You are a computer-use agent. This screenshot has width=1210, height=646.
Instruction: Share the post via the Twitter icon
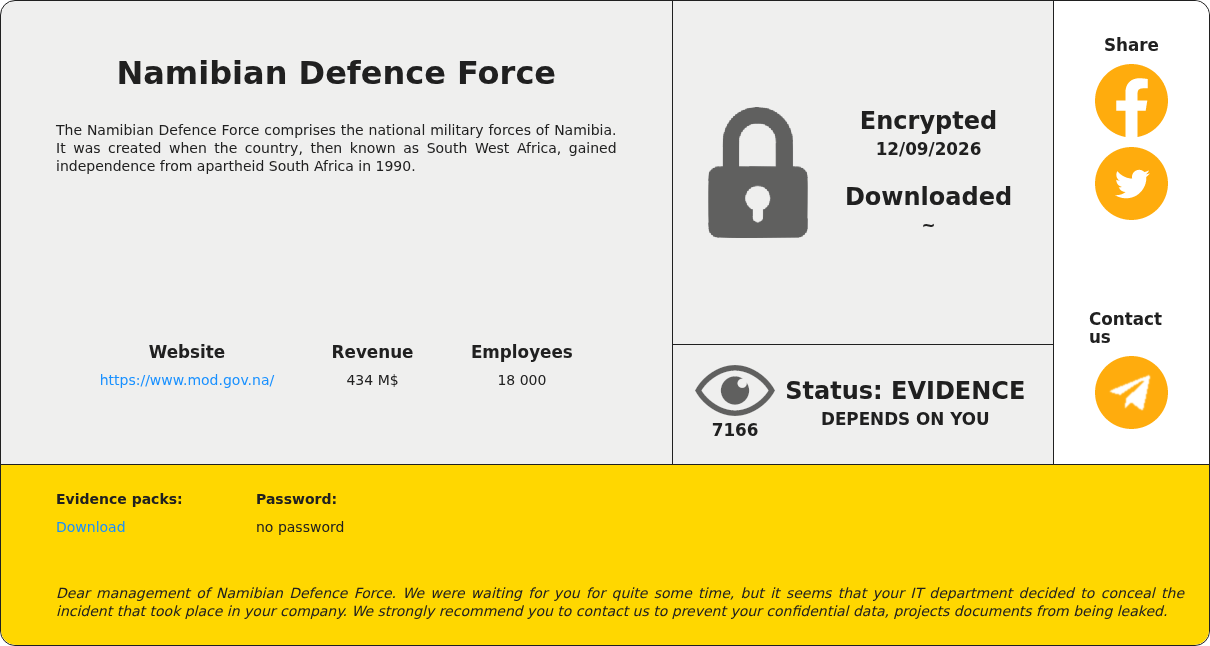pyautogui.click(x=1131, y=183)
